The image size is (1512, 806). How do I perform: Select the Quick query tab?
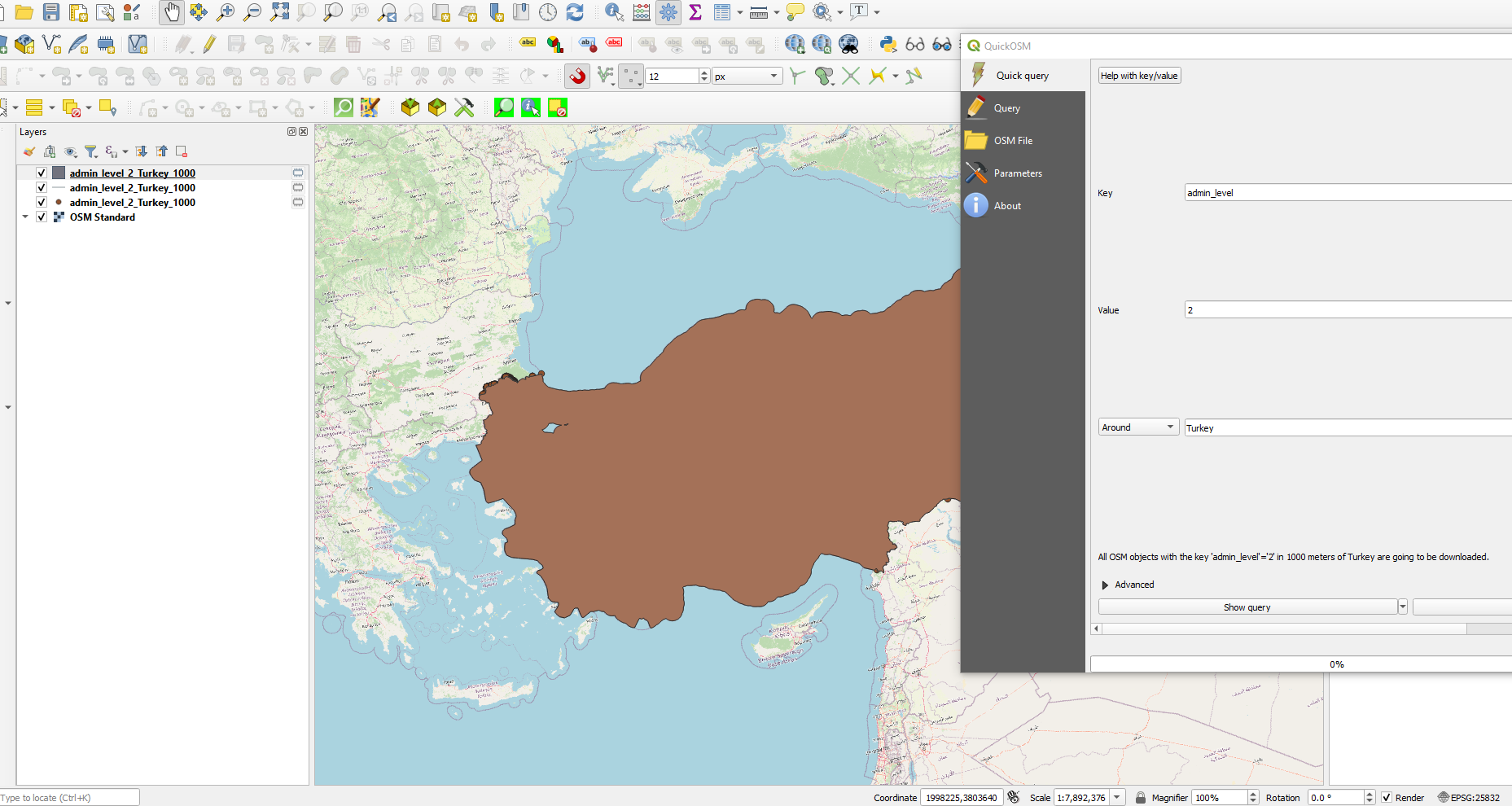tap(1023, 75)
